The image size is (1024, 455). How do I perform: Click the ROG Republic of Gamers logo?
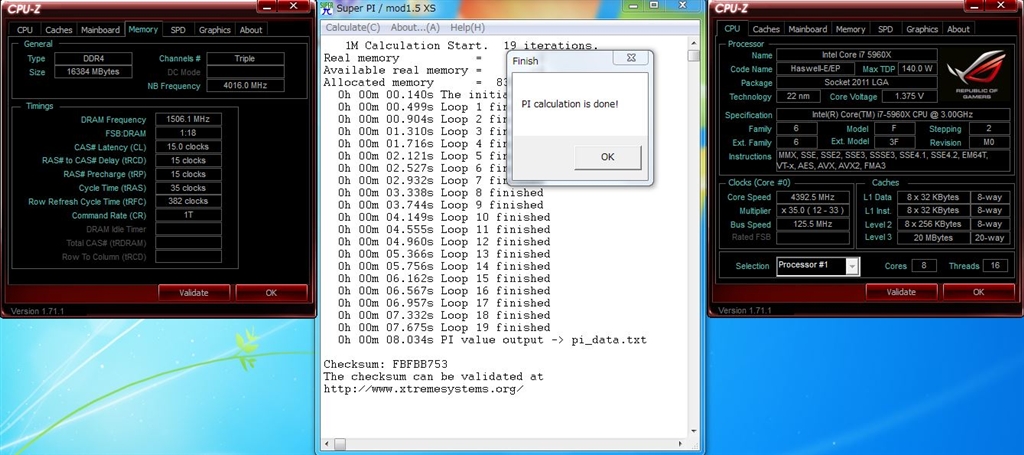coord(976,74)
